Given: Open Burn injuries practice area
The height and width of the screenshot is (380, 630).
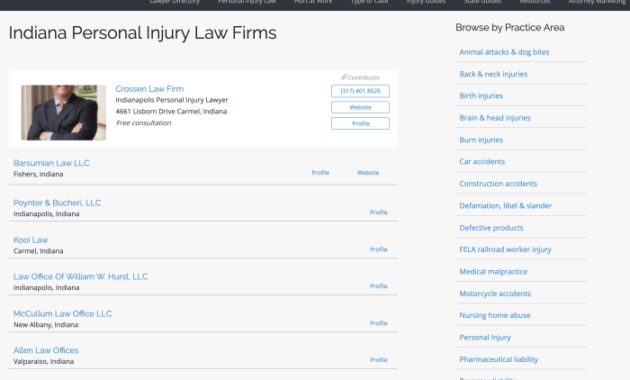Looking at the screenshot, I should coord(481,140).
